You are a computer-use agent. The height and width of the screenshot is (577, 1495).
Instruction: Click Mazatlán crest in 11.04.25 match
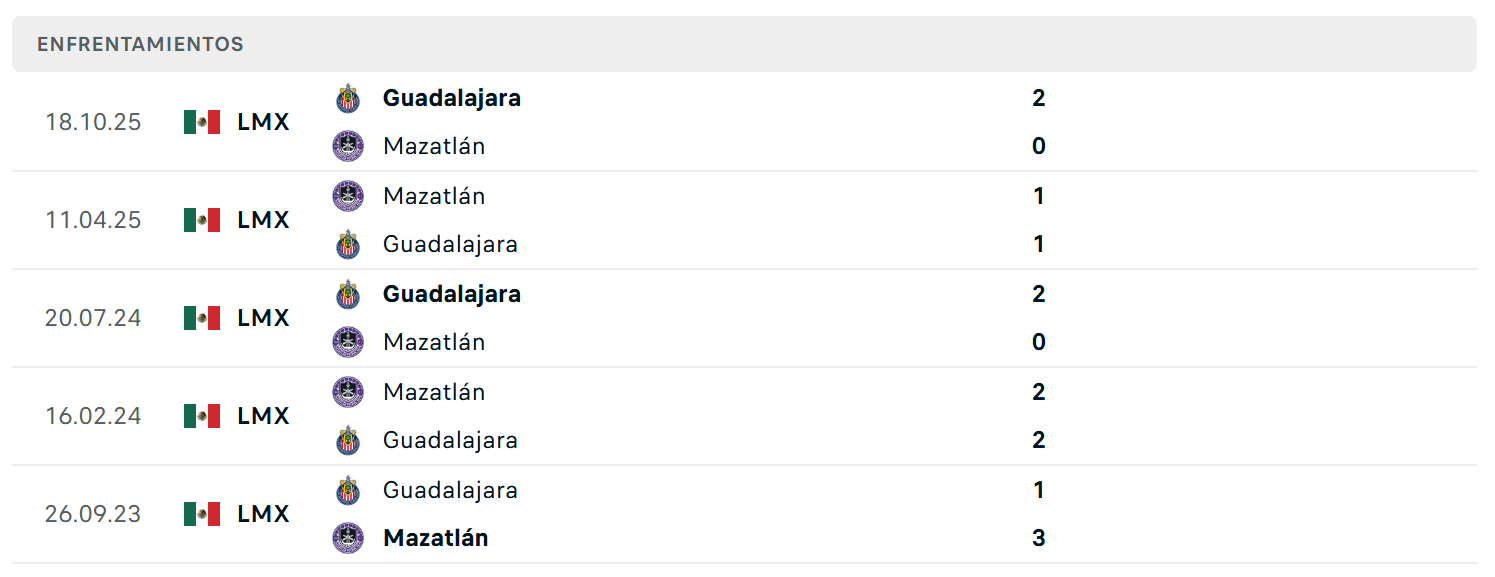[348, 196]
